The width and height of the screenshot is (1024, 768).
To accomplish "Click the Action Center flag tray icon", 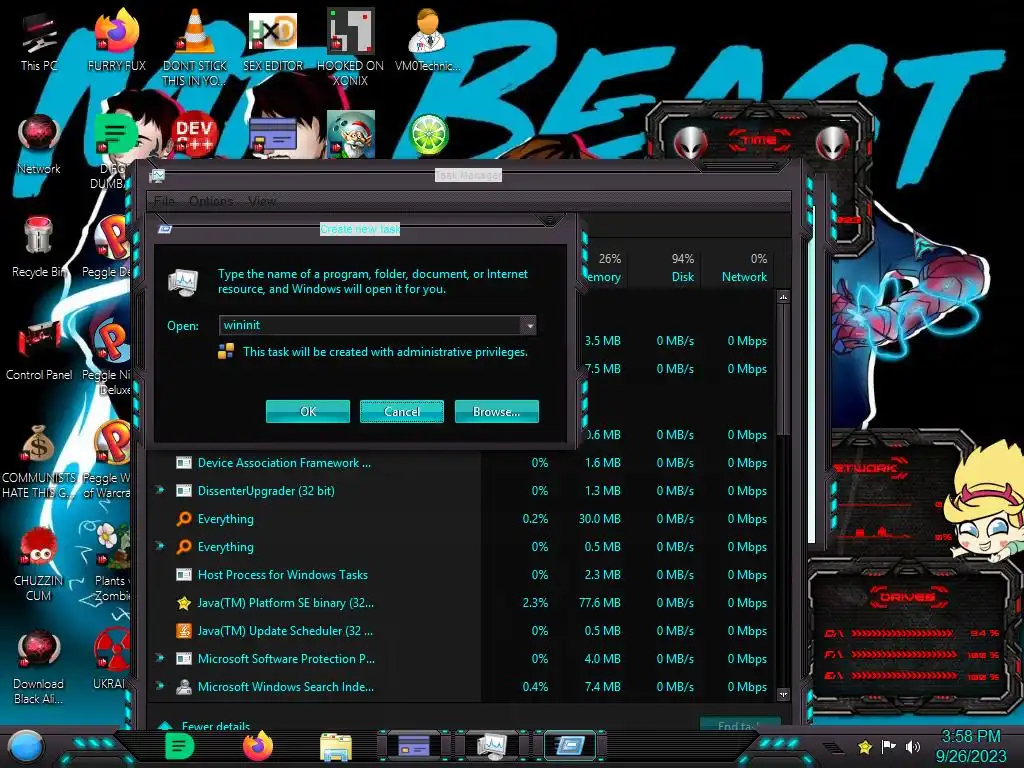I will (888, 747).
